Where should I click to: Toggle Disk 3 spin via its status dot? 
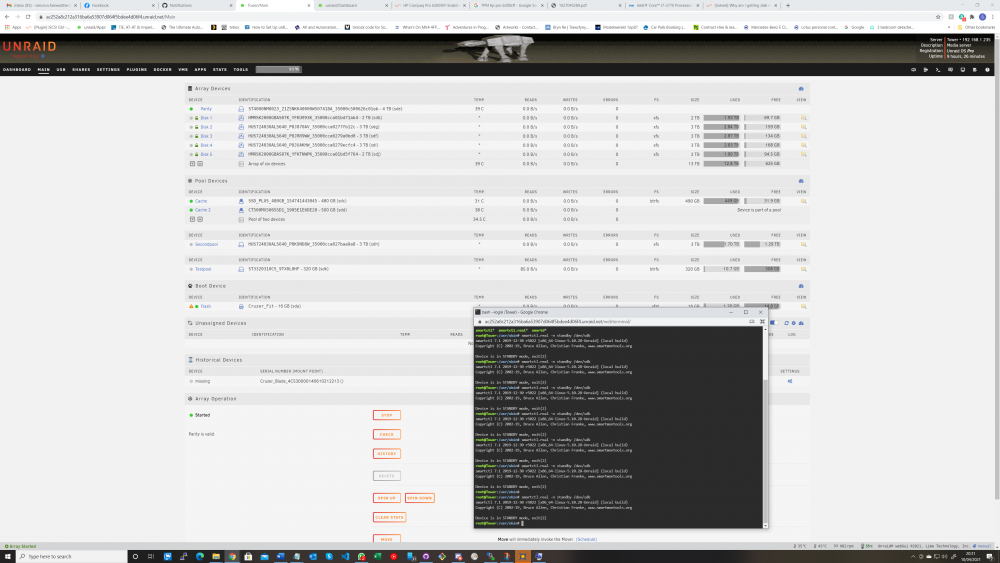191,136
